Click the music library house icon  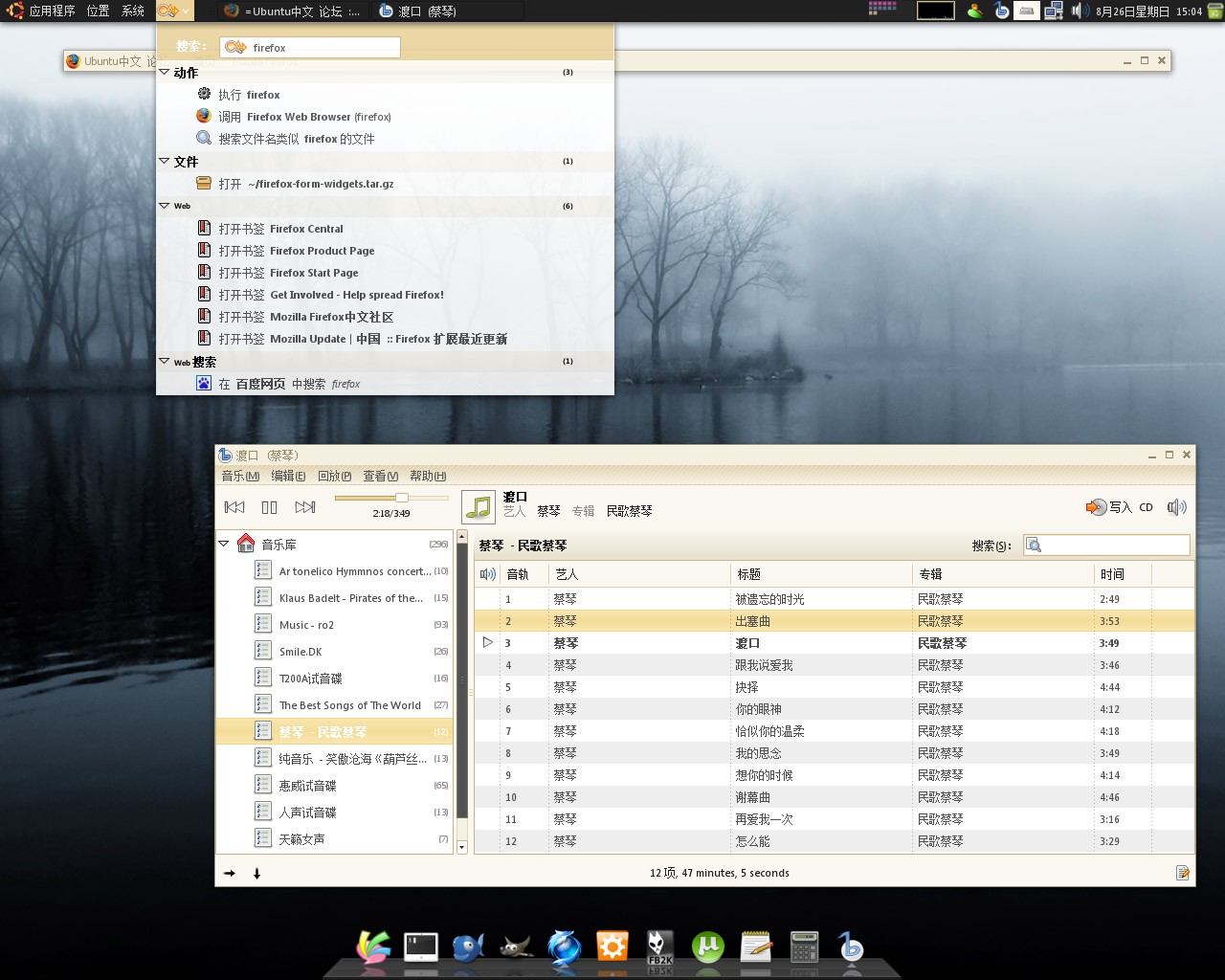(x=246, y=544)
